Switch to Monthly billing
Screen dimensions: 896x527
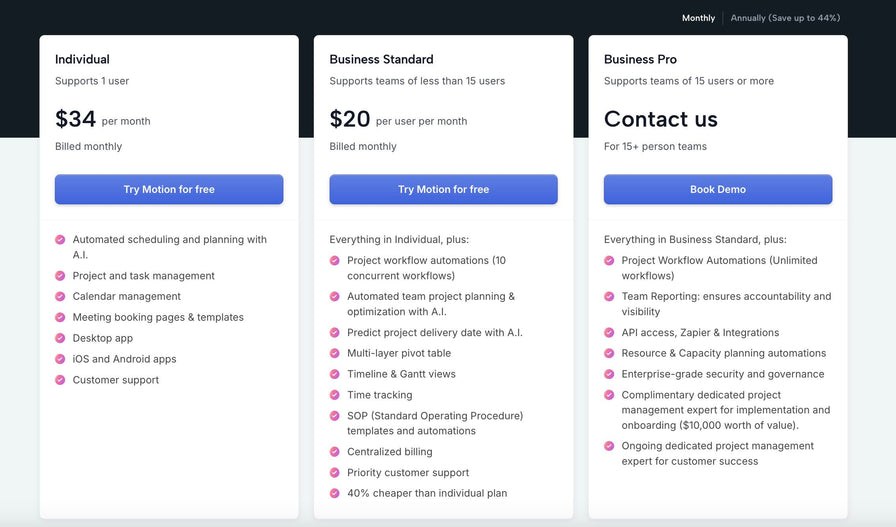(698, 18)
